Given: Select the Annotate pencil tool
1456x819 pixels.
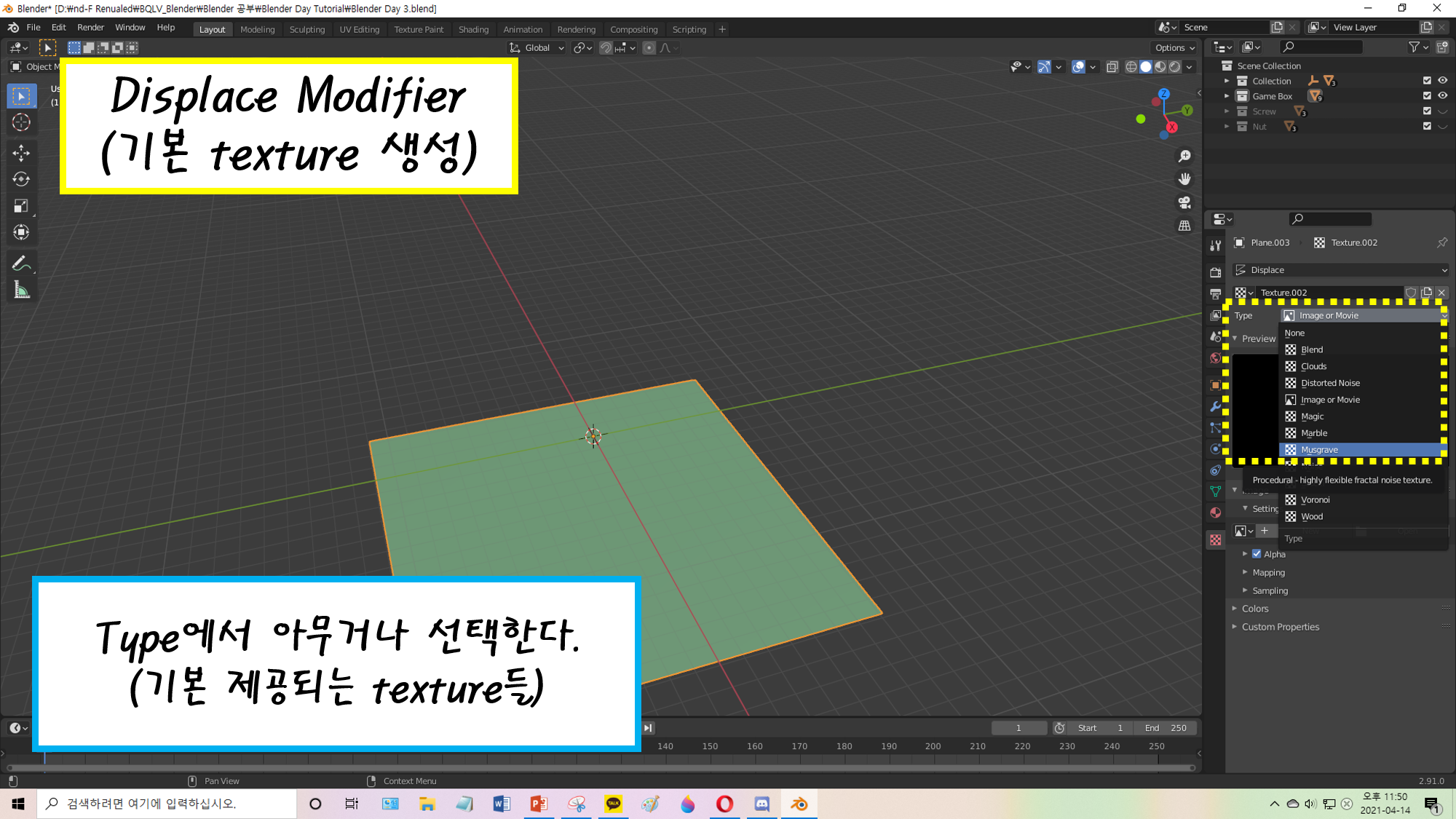Looking at the screenshot, I should click(21, 264).
